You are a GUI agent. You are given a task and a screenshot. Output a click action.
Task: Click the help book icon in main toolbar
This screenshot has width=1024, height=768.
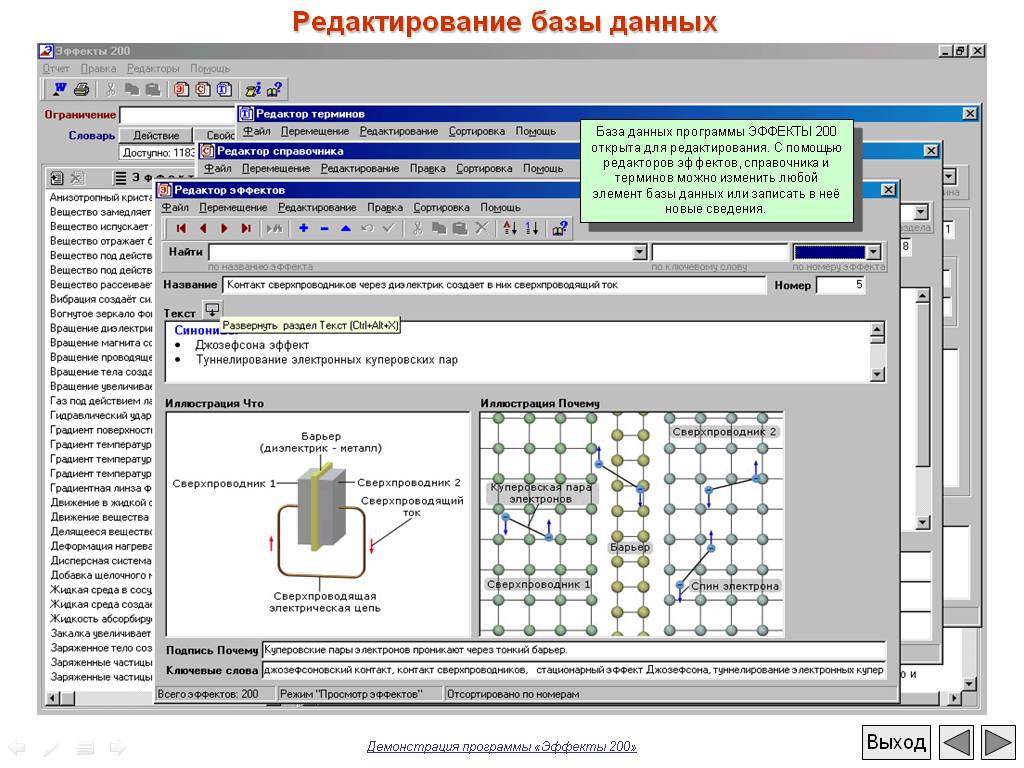[x=274, y=89]
